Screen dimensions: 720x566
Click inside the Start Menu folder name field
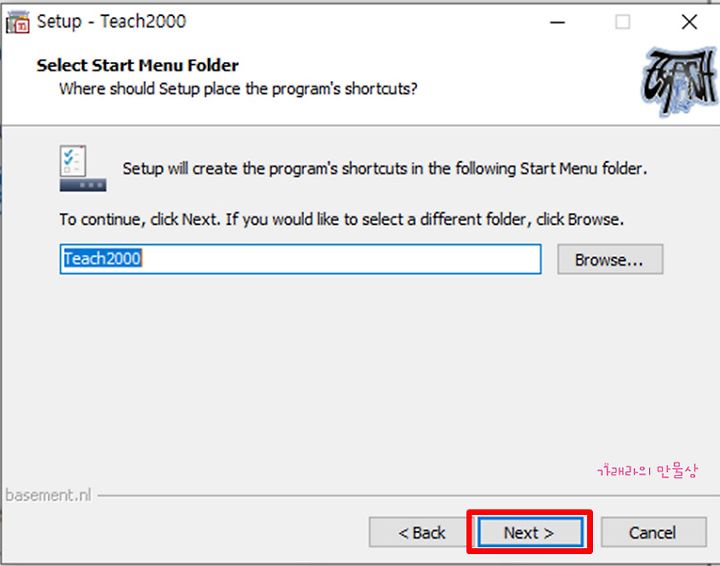(300, 259)
